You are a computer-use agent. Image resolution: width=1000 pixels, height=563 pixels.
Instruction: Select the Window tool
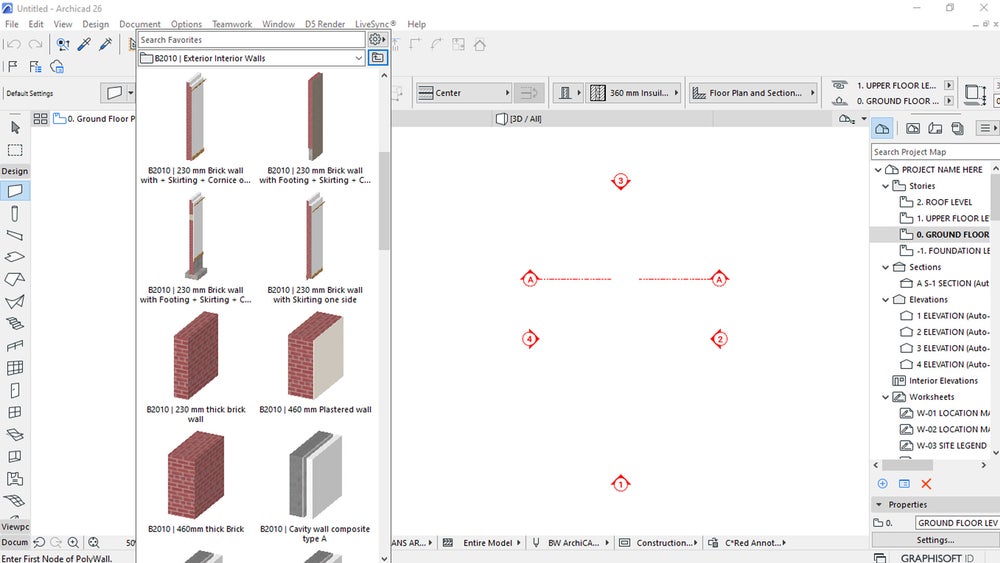tap(15, 412)
